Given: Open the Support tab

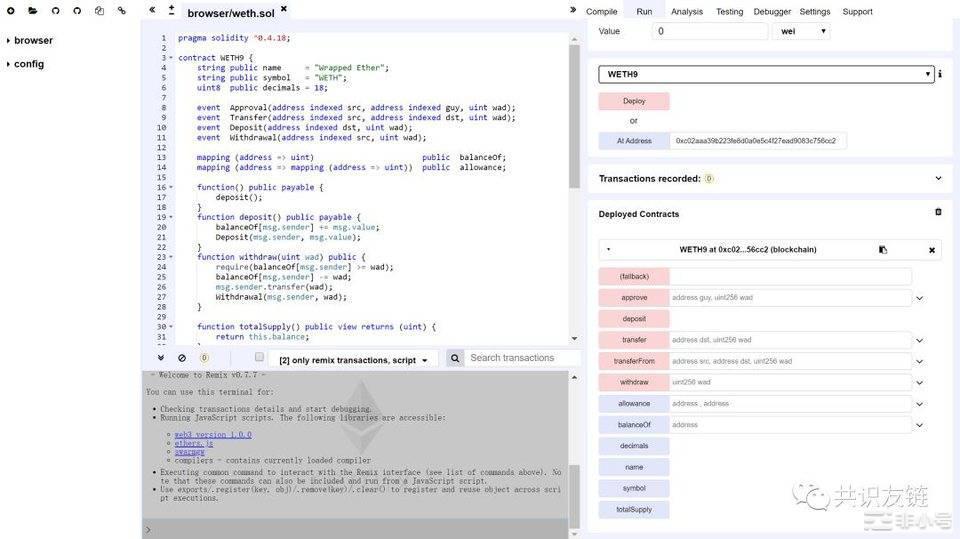Looking at the screenshot, I should click(x=857, y=12).
